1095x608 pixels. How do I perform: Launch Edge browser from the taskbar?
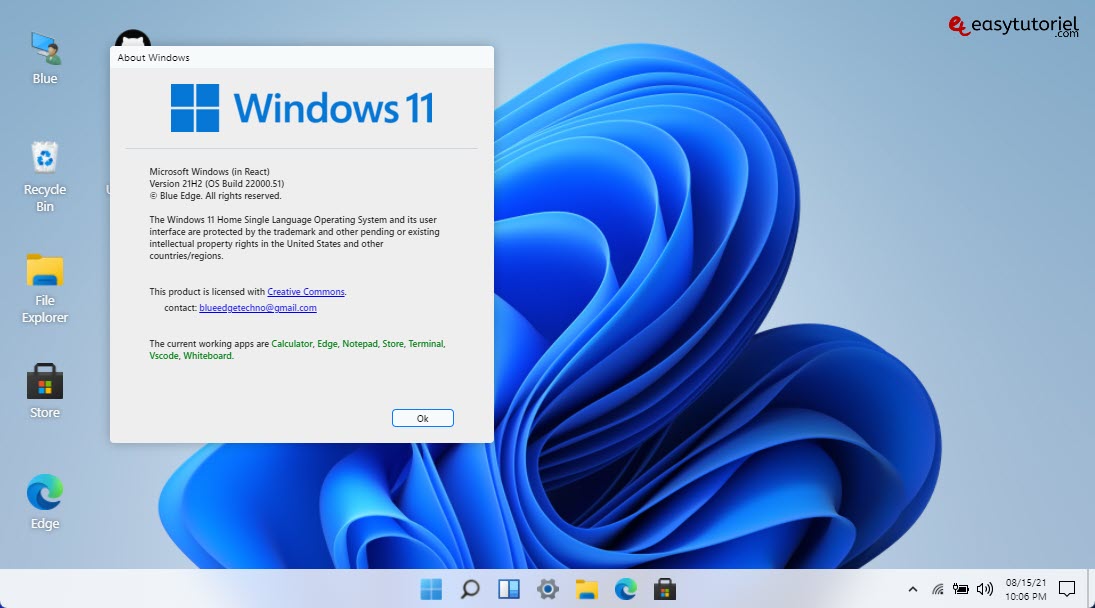(x=626, y=589)
